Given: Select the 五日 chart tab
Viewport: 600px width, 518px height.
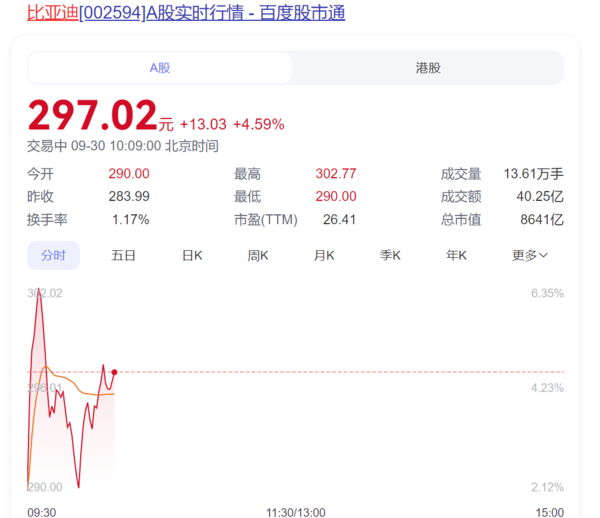Looking at the screenshot, I should (x=123, y=255).
